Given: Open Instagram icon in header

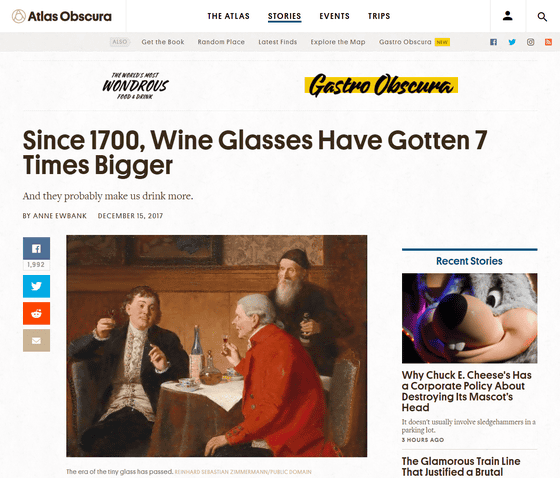Looking at the screenshot, I should (x=530, y=42).
